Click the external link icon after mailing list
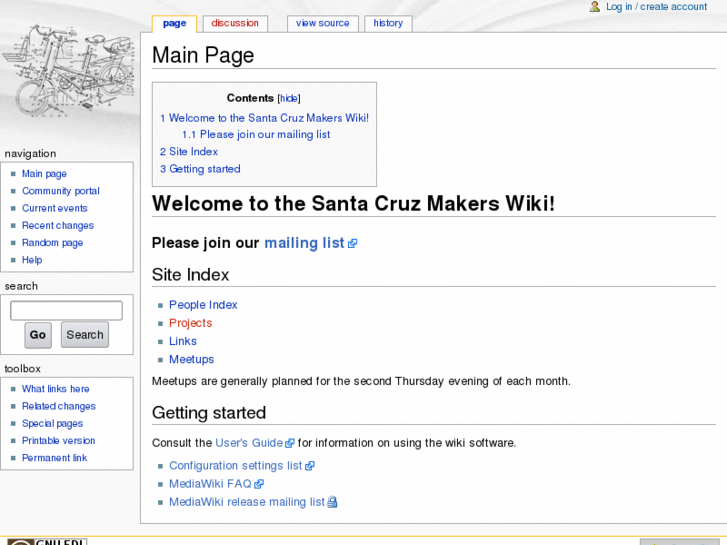The image size is (727, 545). [352, 244]
